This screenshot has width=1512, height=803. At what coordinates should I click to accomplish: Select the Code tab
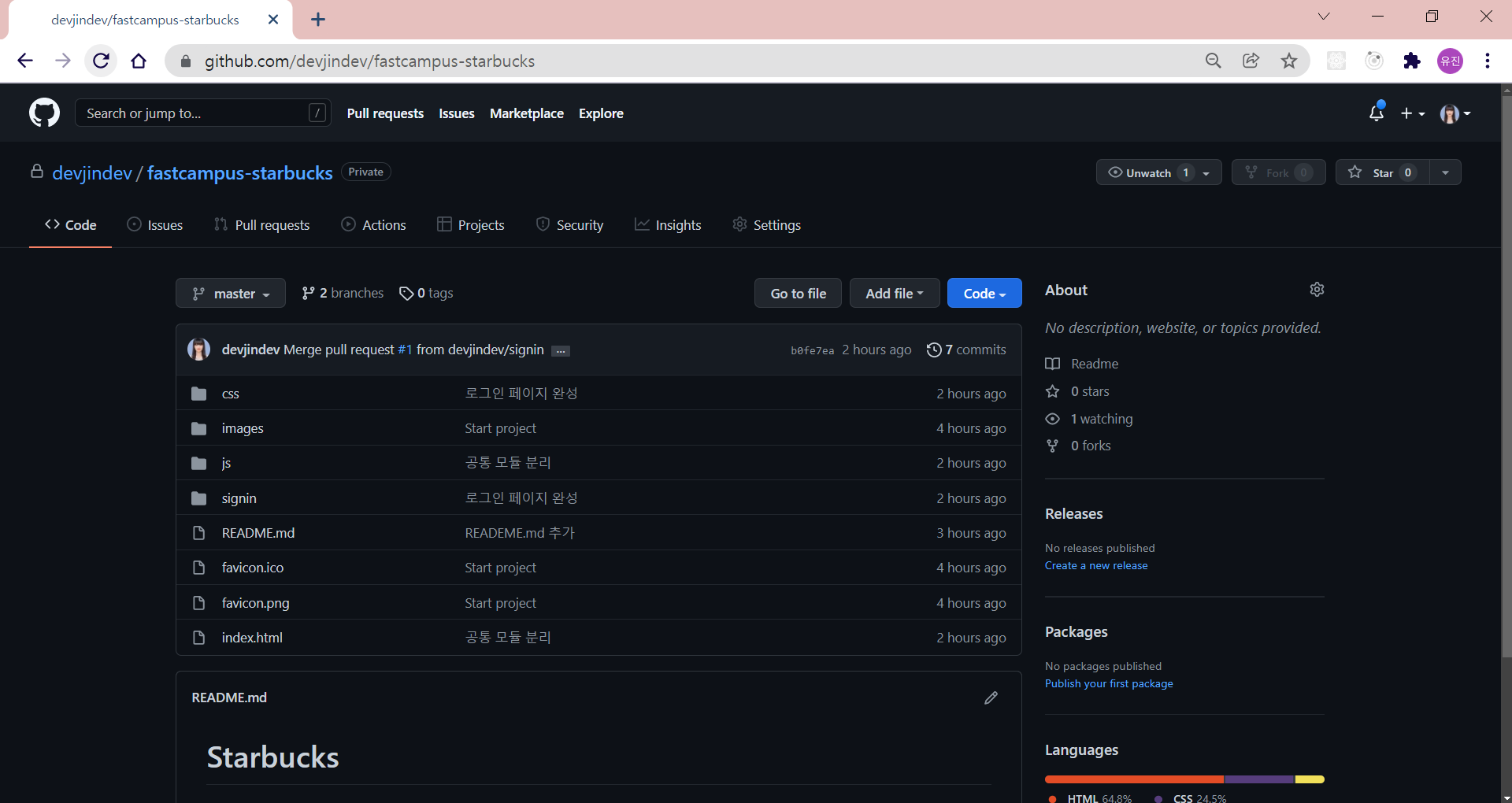click(70, 225)
